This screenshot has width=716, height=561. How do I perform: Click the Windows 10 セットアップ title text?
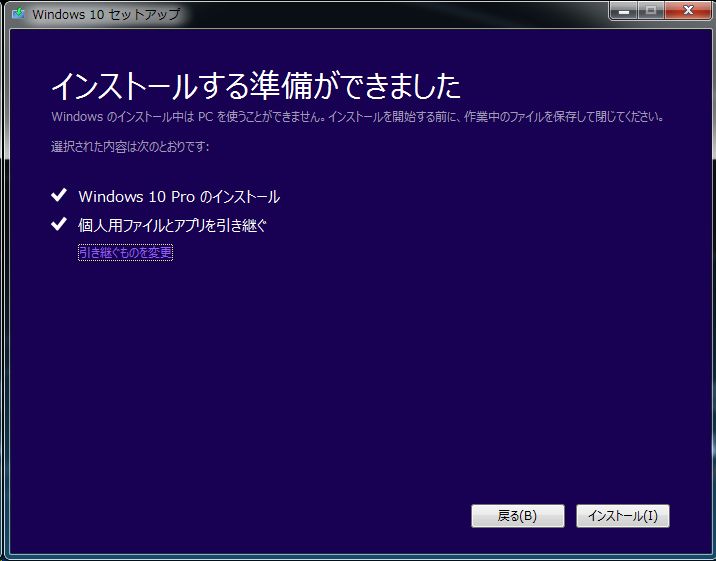[x=106, y=15]
